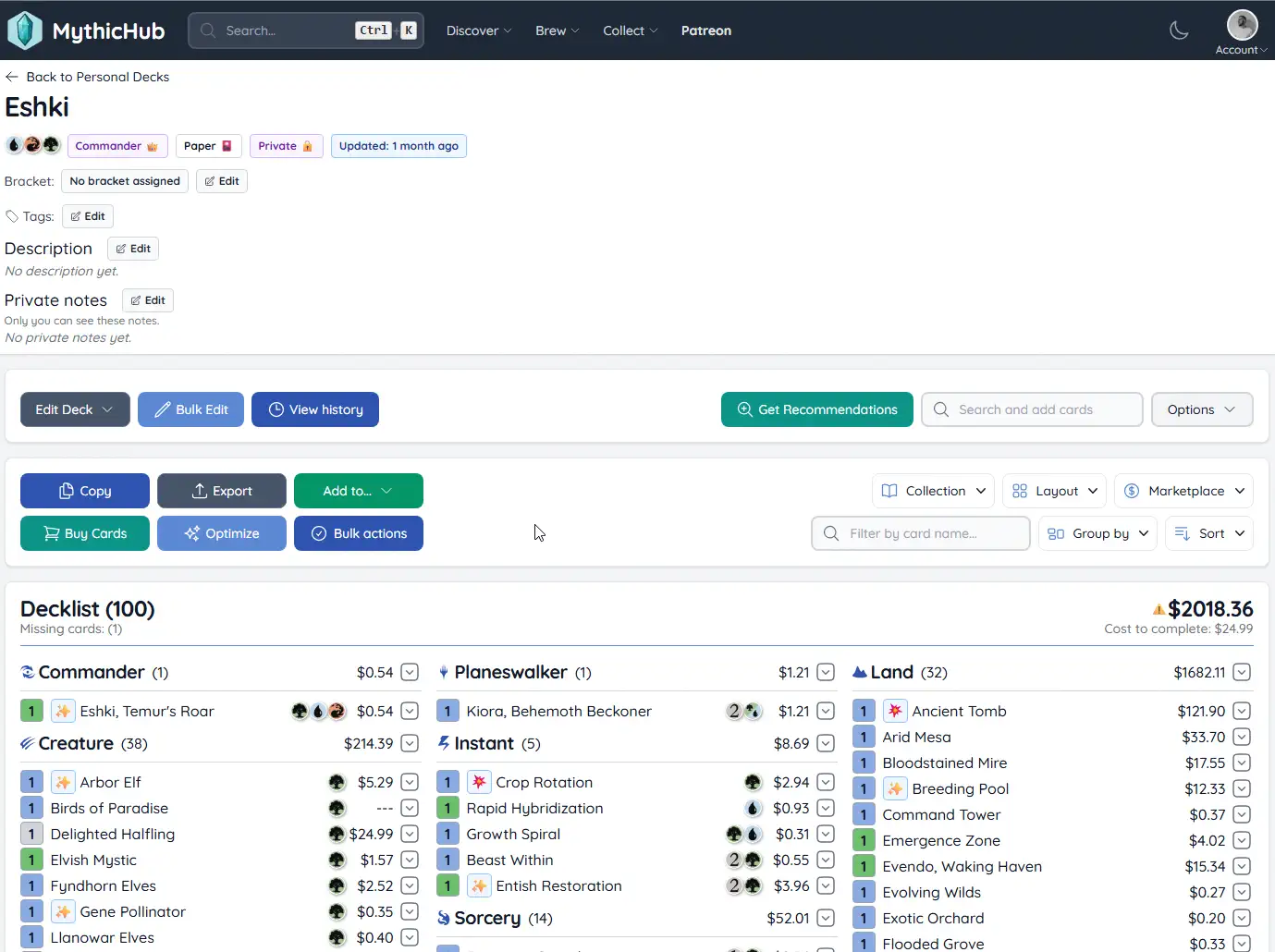Open the Options dropdown

tap(1202, 409)
